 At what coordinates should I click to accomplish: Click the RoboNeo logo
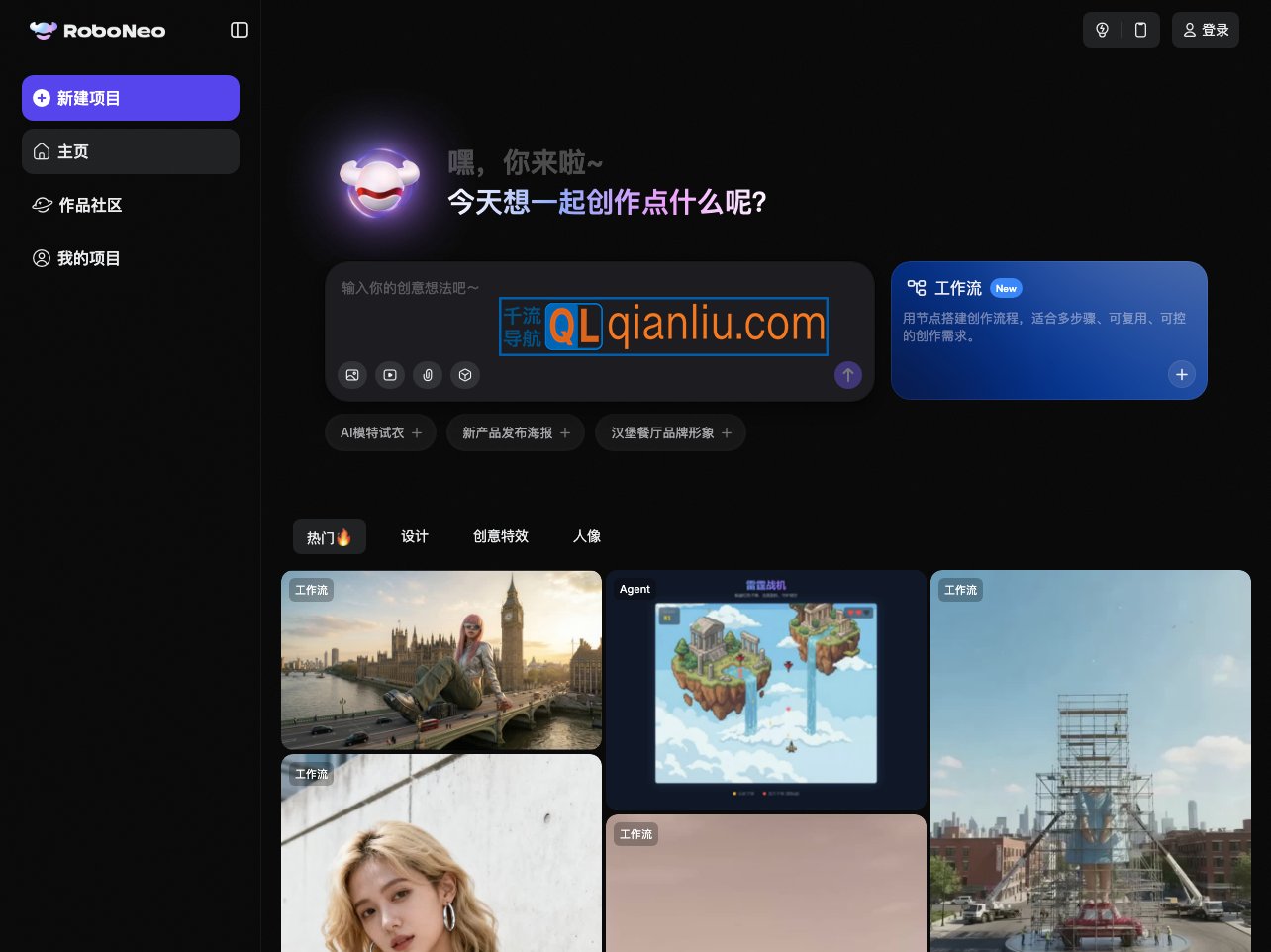pos(98,31)
